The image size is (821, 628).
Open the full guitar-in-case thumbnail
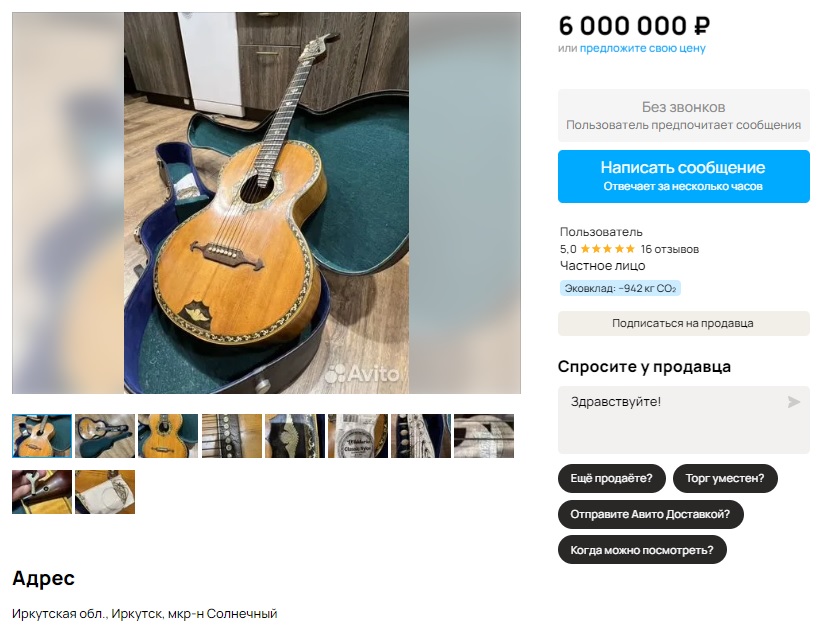tap(105, 436)
